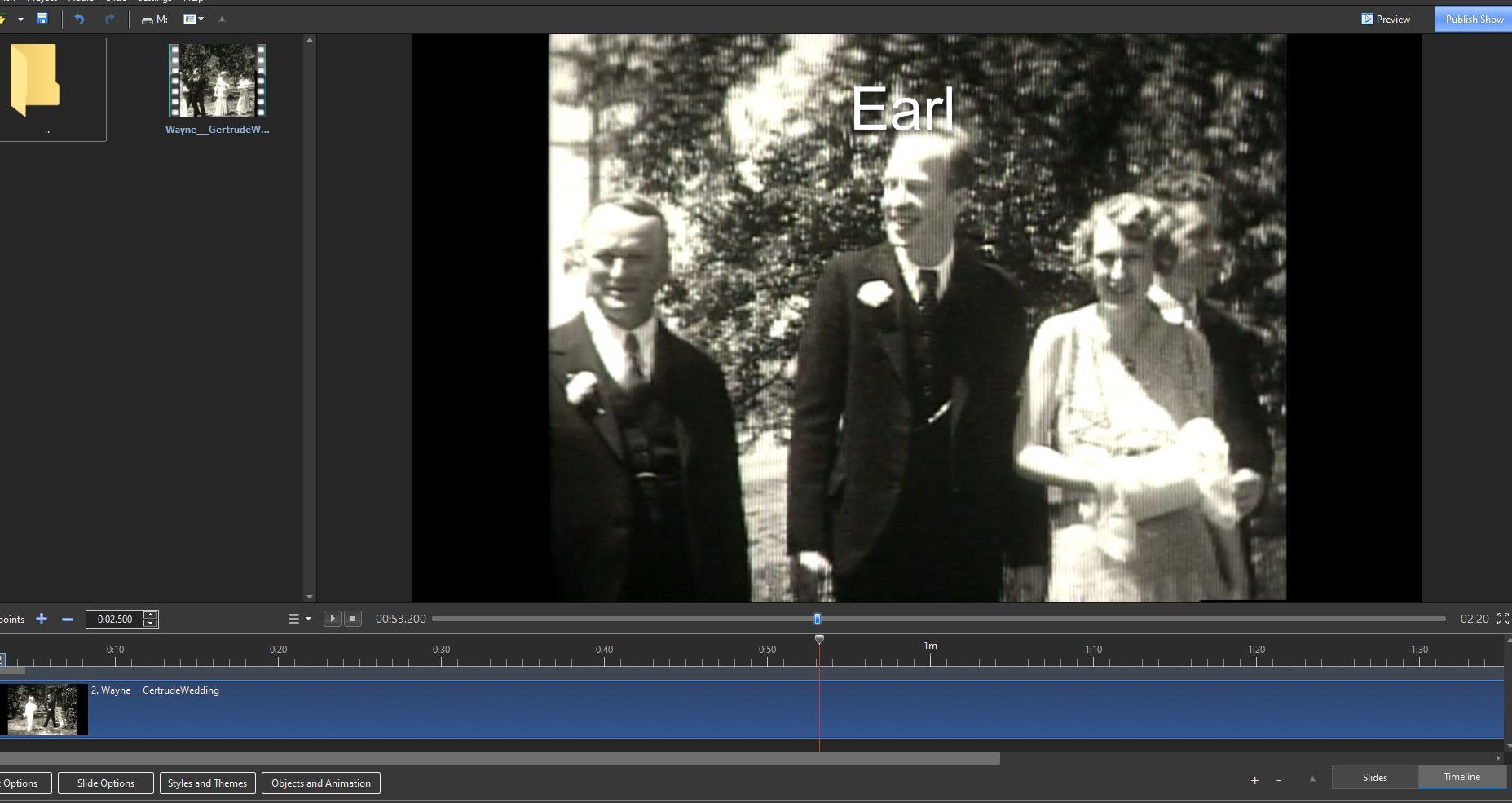Click the Earl text caption in the preview

(902, 109)
